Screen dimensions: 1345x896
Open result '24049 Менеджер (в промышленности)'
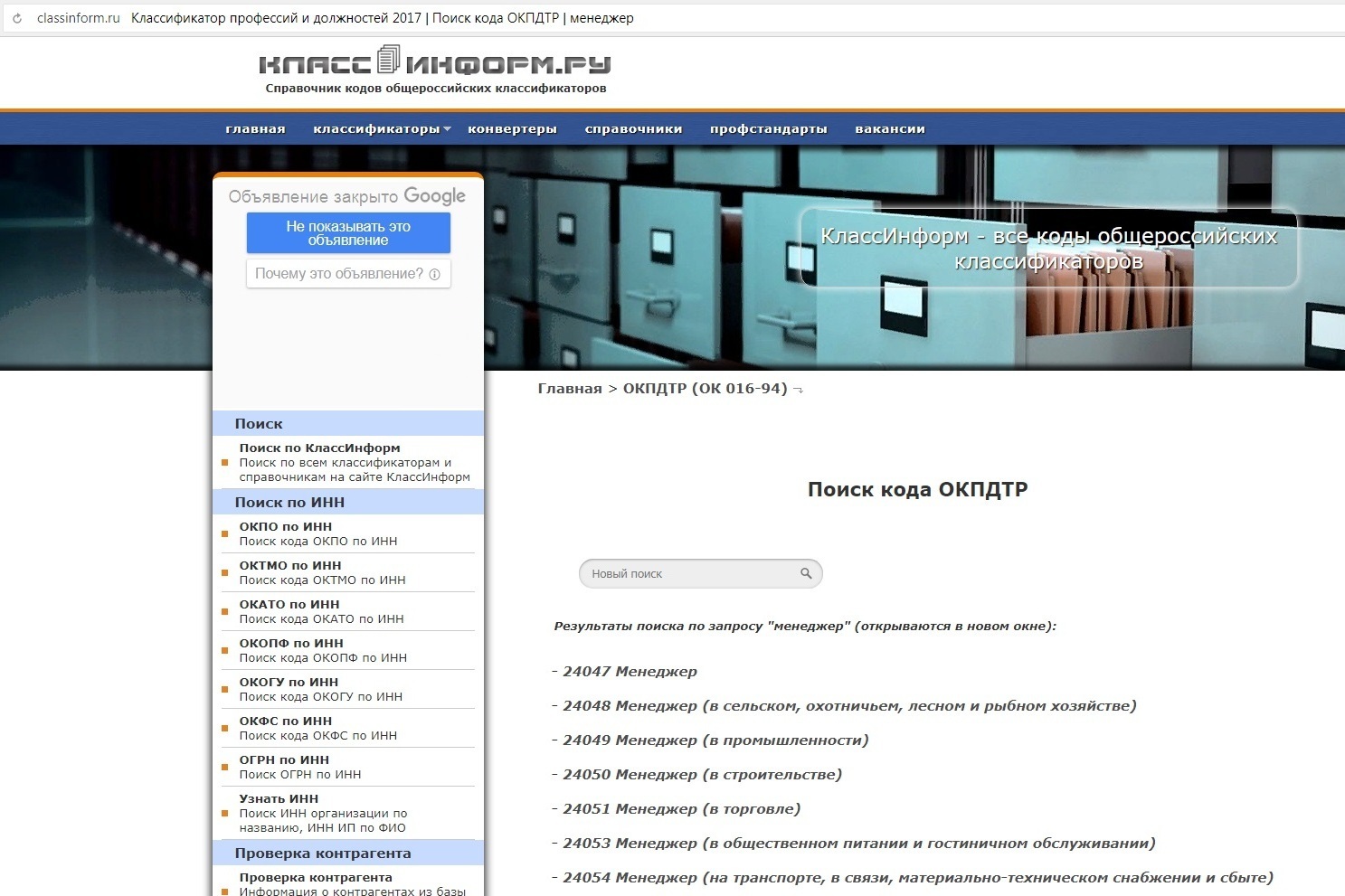click(715, 740)
